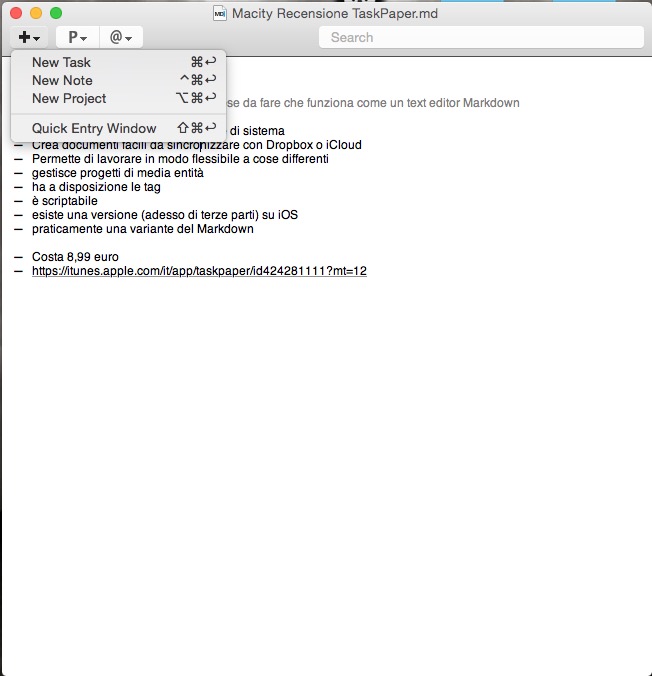
Task: Click the line "esiste una versione (adesso di terze parti) su iOS"
Action: 165,215
